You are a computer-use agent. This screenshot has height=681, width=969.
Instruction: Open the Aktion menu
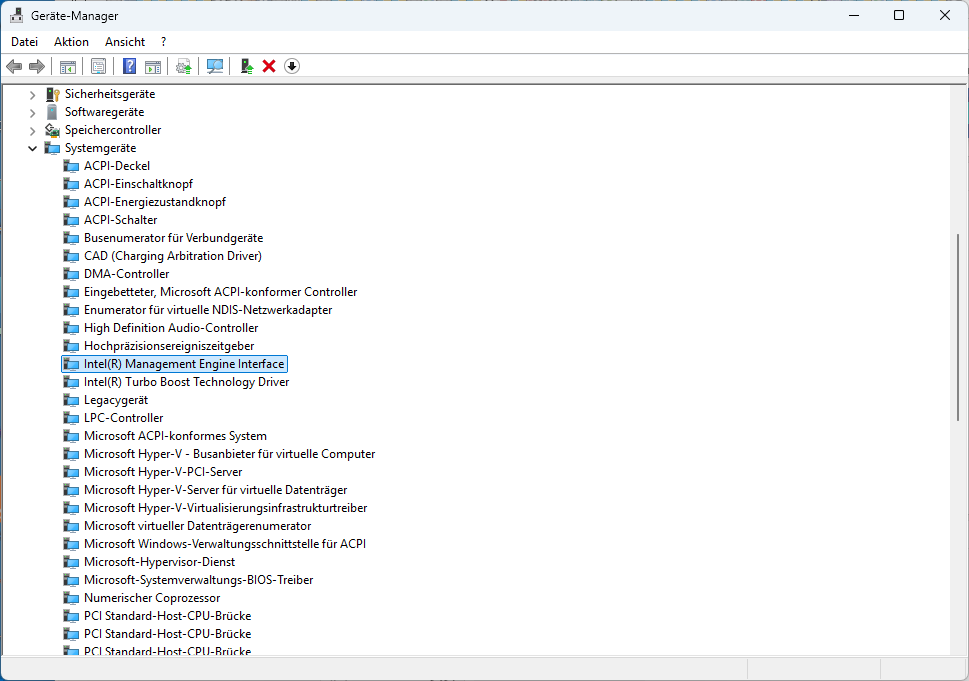click(70, 41)
